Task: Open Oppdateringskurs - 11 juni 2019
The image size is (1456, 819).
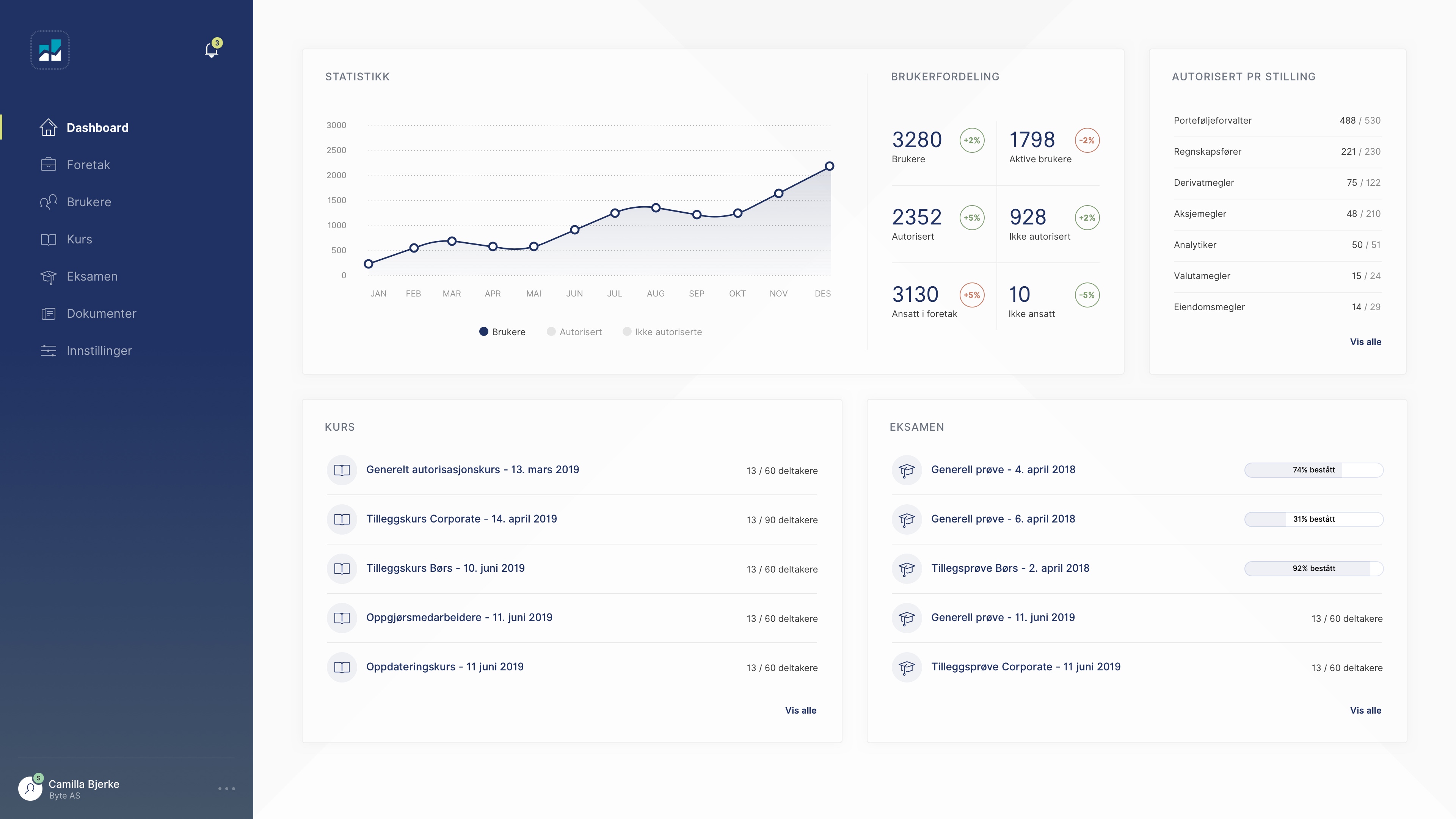Action: [445, 667]
